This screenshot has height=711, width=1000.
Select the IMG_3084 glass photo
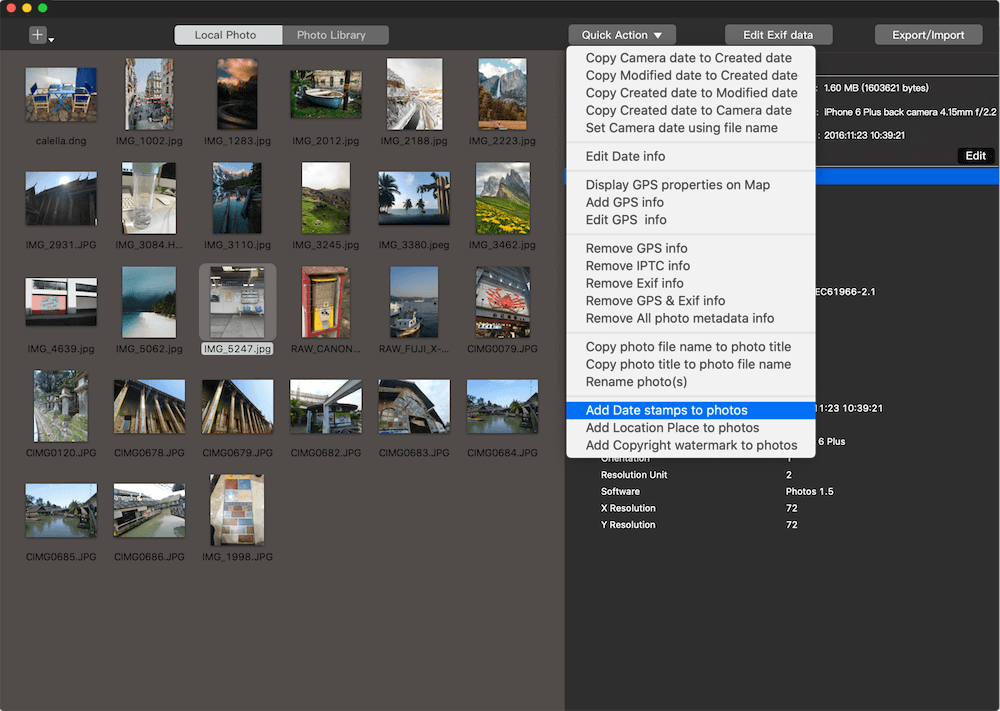(149, 198)
